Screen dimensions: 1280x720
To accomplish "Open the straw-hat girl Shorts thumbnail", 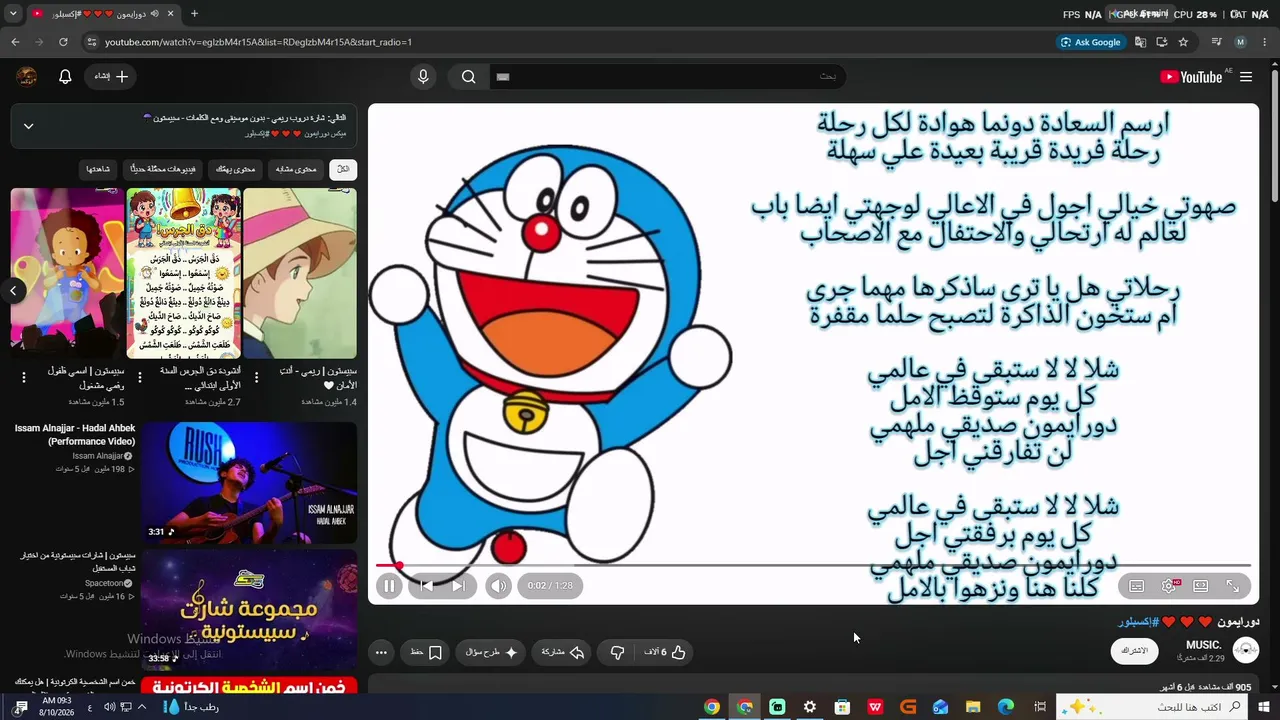I will click(300, 273).
